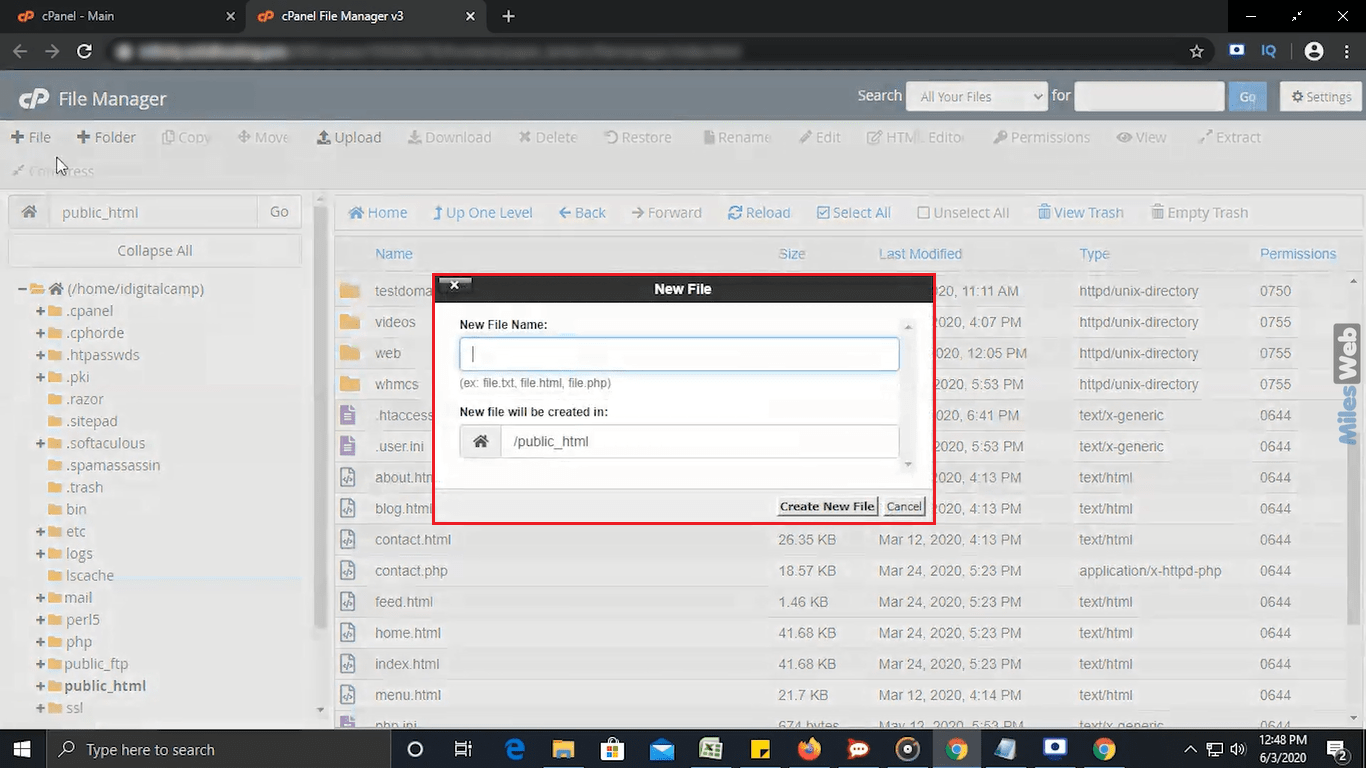Click the Download toolbar item

pyautogui.click(x=450, y=137)
